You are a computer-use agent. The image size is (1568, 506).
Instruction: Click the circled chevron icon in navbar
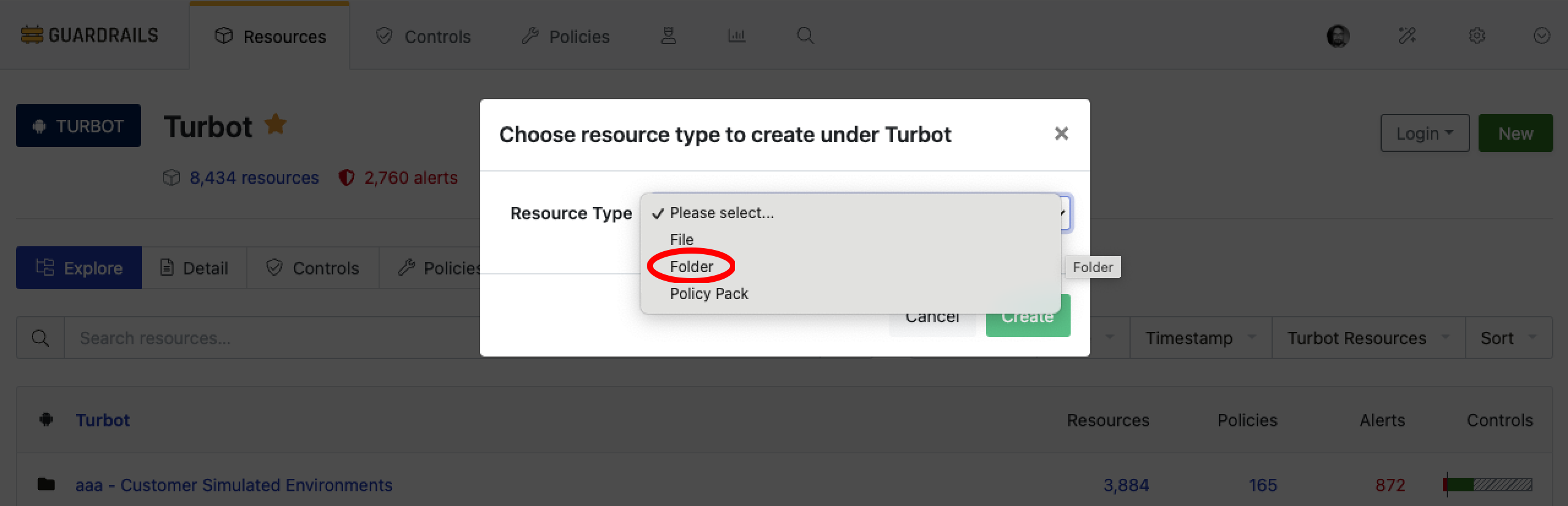(x=1542, y=36)
